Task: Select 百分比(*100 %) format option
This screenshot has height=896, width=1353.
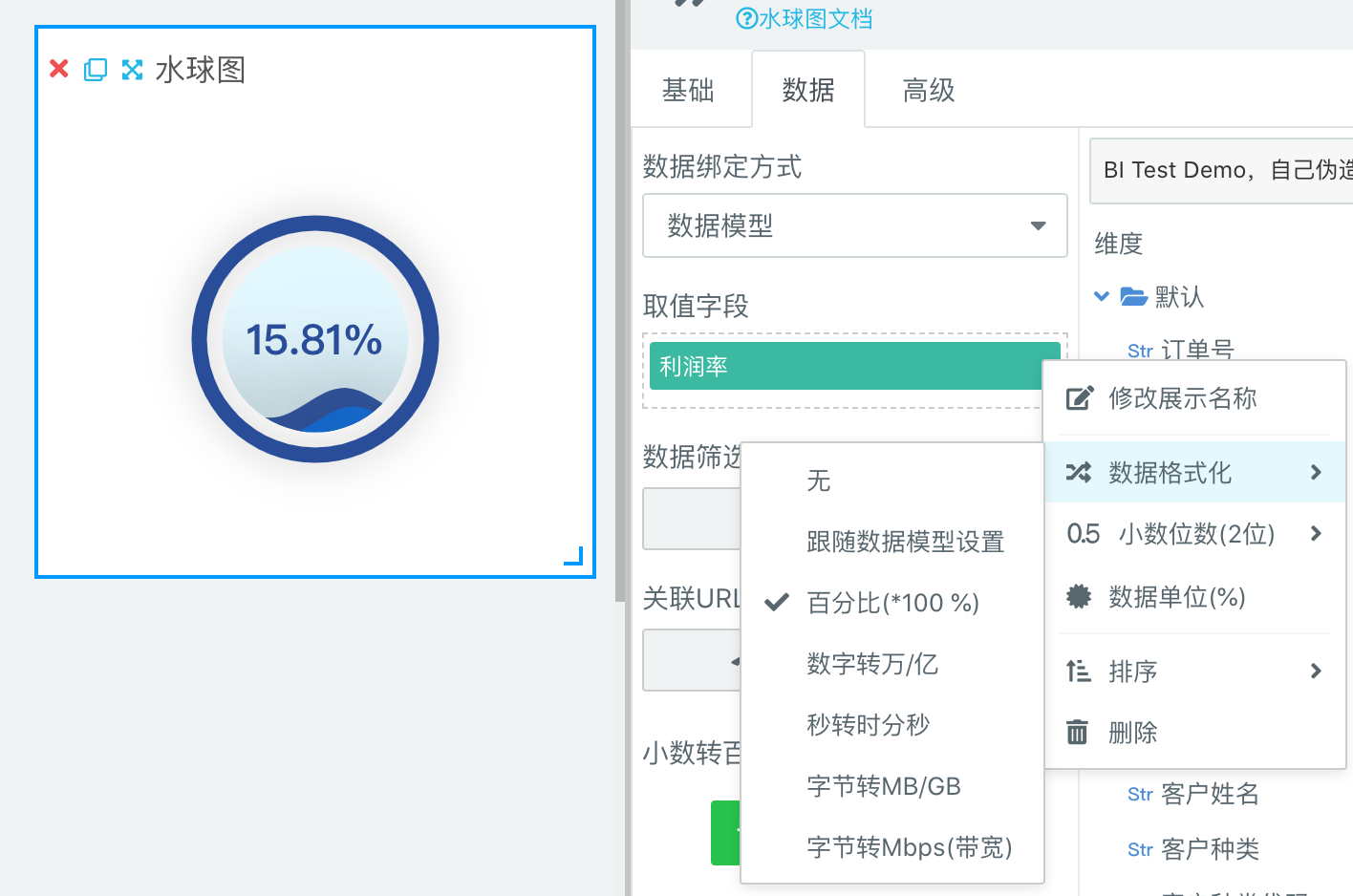Action: (x=892, y=602)
